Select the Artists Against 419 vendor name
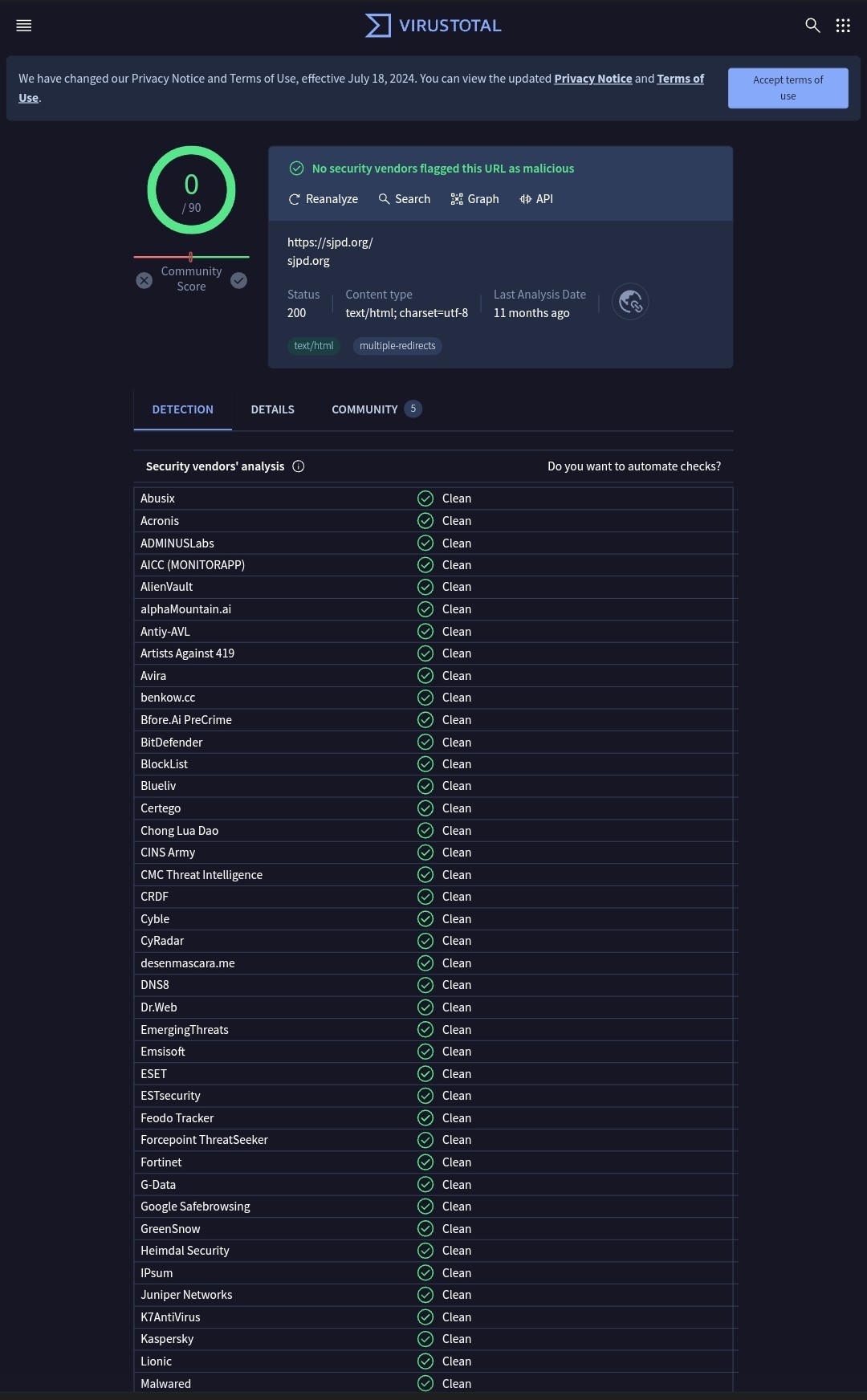 (188, 653)
